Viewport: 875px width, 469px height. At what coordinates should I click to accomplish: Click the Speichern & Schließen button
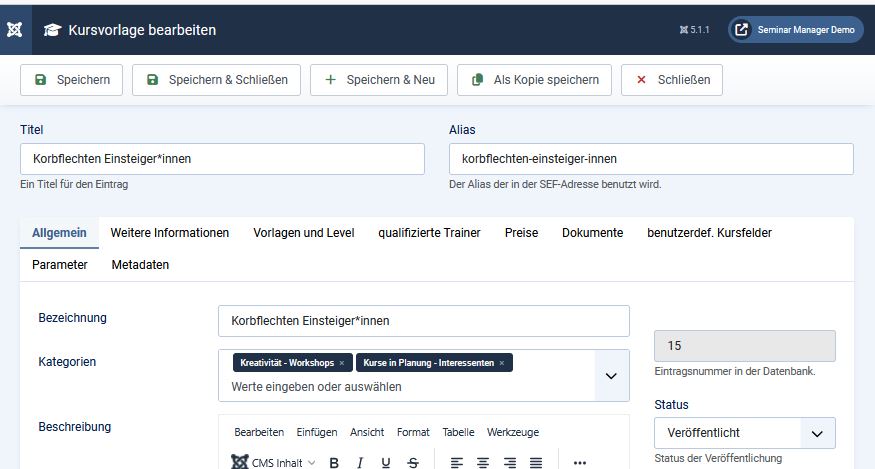217,80
